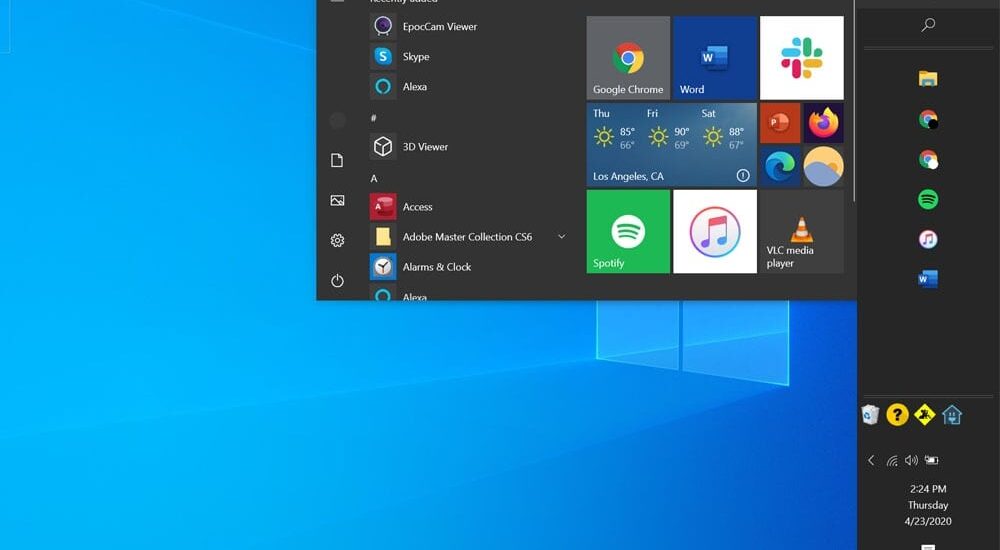Launch Skype from the recently added list

tap(469, 56)
